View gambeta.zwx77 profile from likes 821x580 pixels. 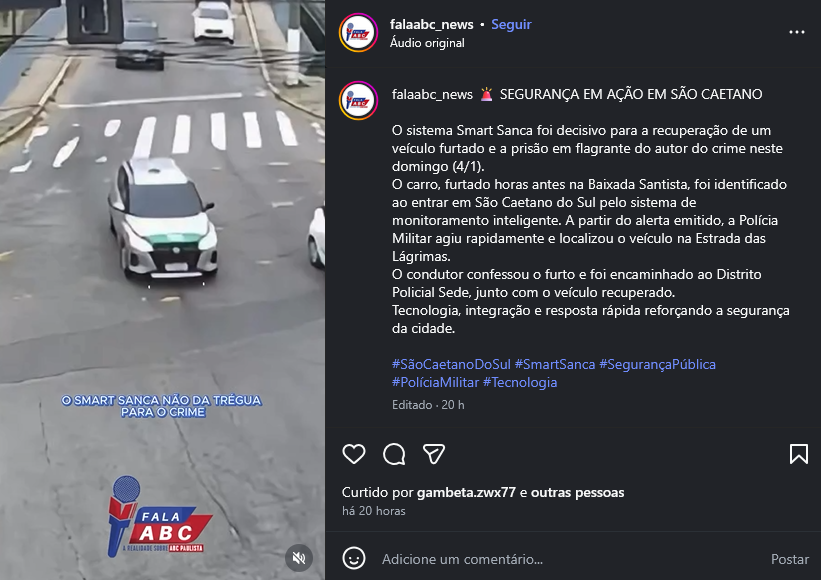466,493
